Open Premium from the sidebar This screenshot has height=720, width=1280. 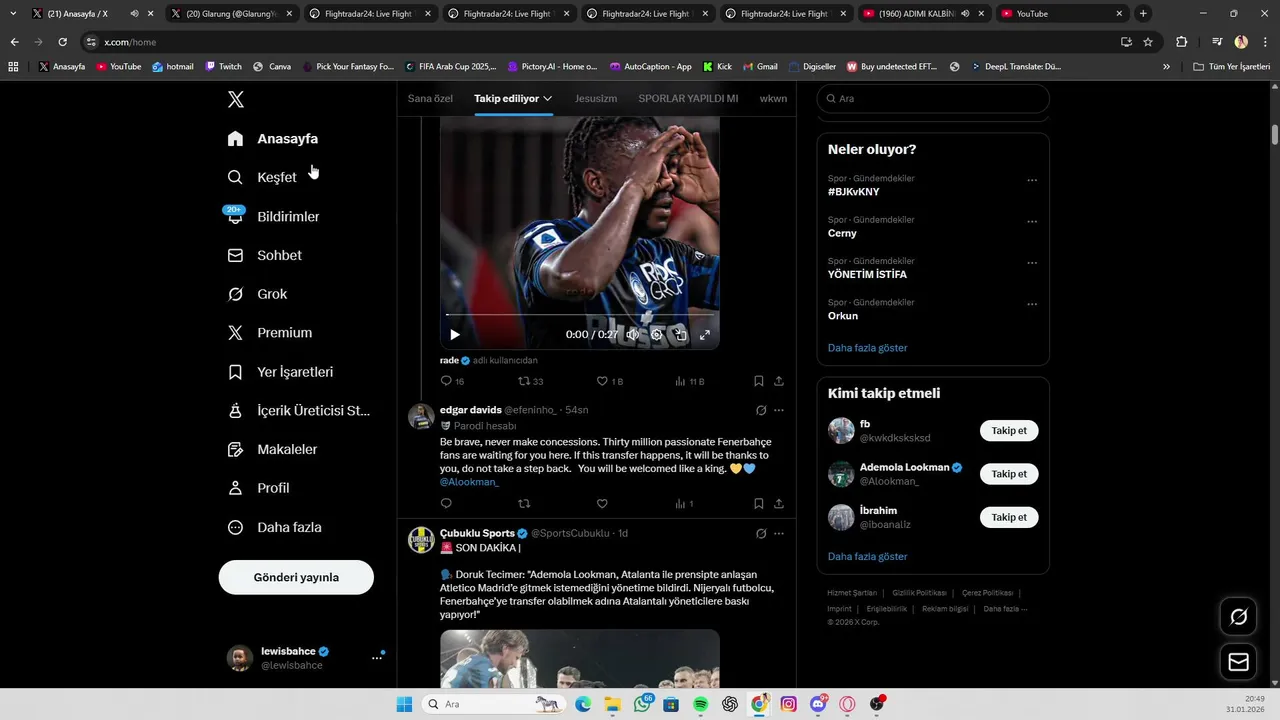tap(270, 333)
